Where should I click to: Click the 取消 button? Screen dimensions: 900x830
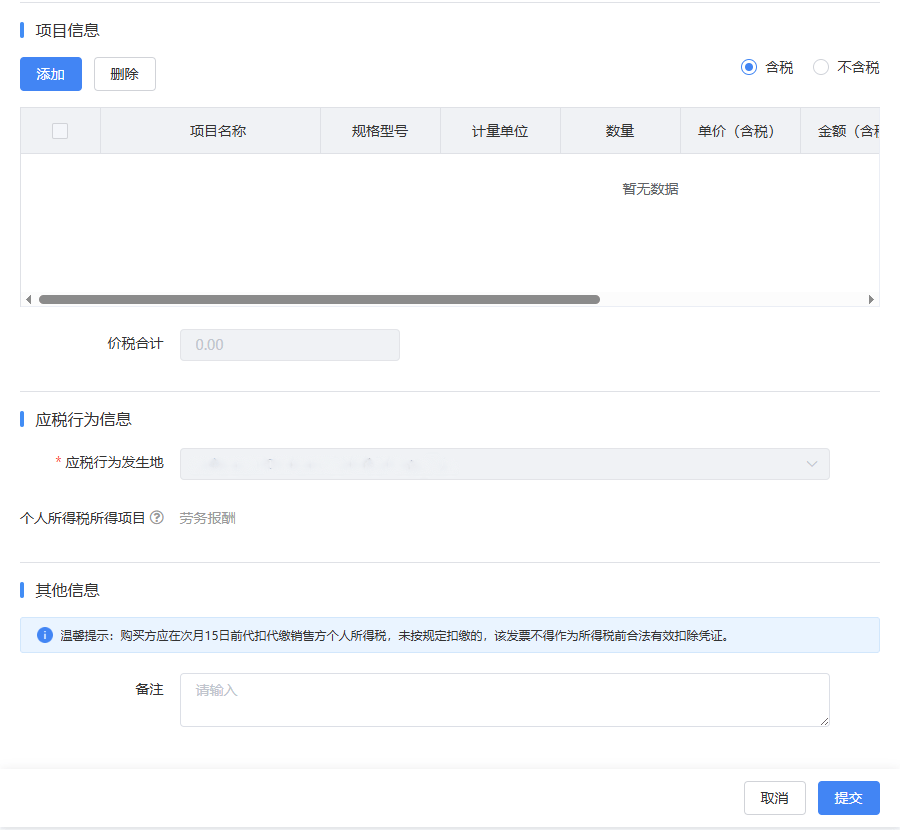(774, 798)
